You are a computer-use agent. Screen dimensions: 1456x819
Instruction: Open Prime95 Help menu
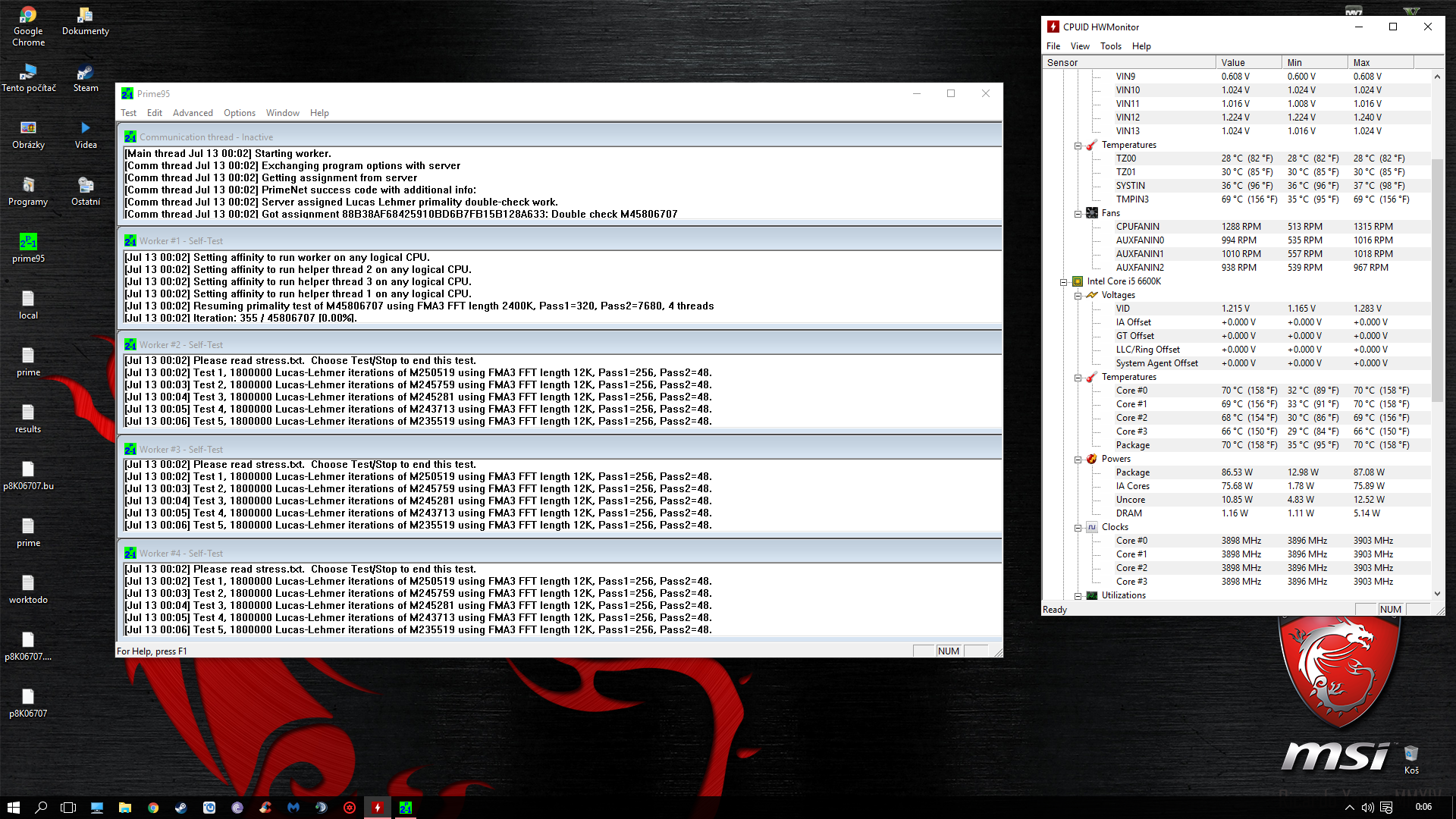[319, 113]
